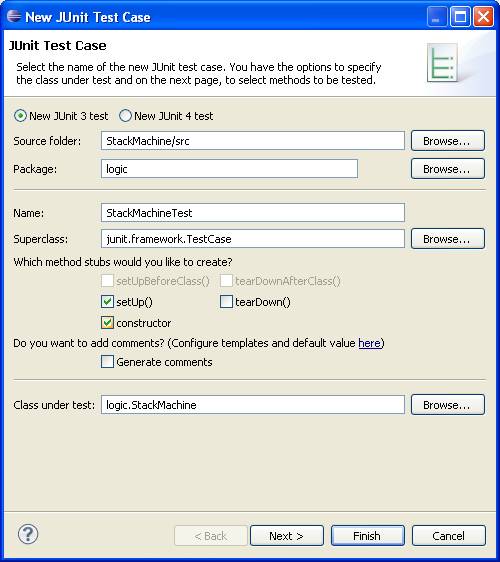The height and width of the screenshot is (562, 500).
Task: Cancel the New JUnit Test Case dialog
Action: (x=449, y=536)
